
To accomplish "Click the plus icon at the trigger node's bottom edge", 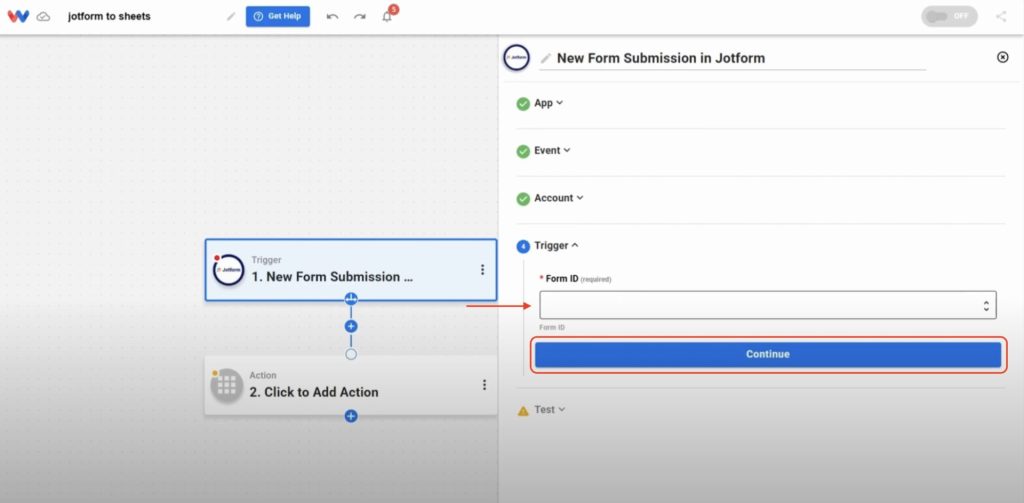I will [351, 299].
